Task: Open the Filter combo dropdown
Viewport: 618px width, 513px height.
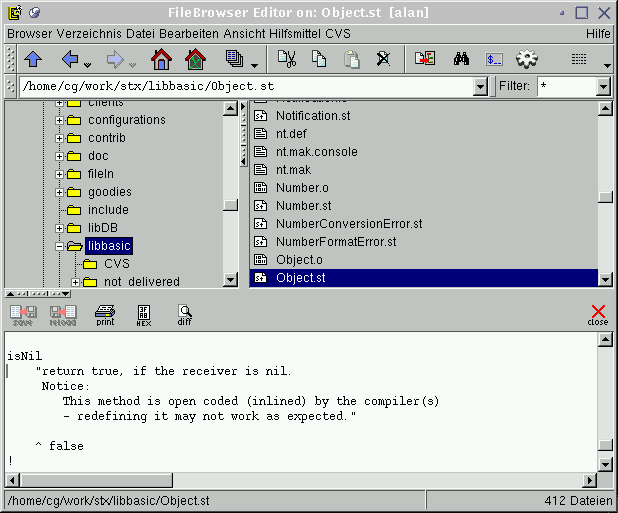Action: tap(603, 86)
